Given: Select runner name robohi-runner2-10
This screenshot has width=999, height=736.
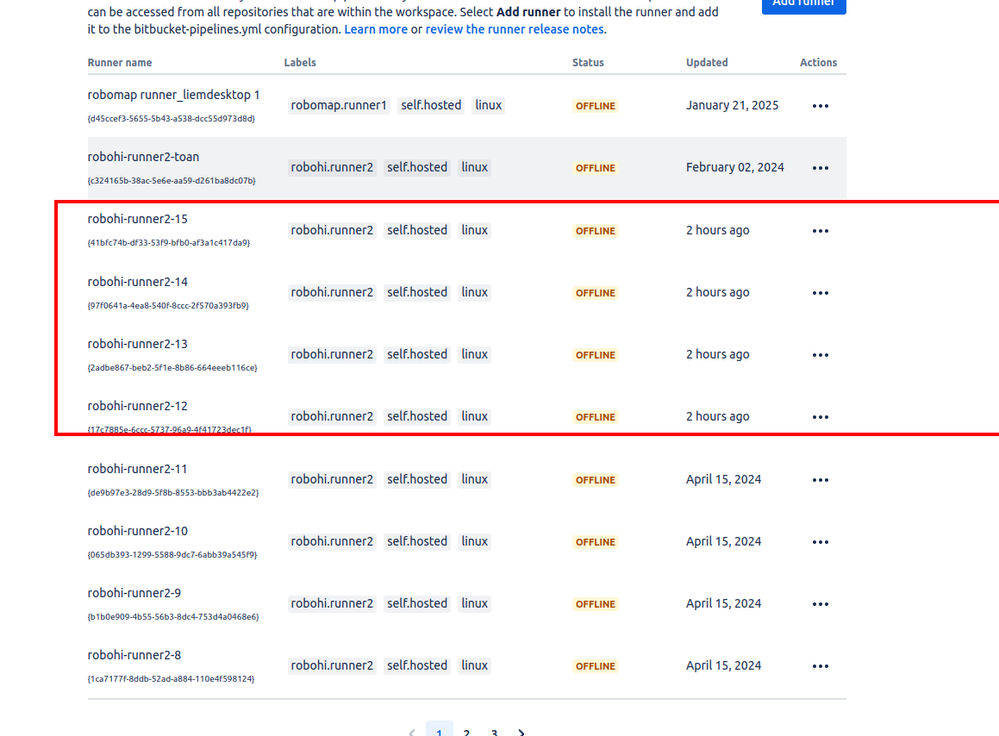Looking at the screenshot, I should click(x=138, y=531).
